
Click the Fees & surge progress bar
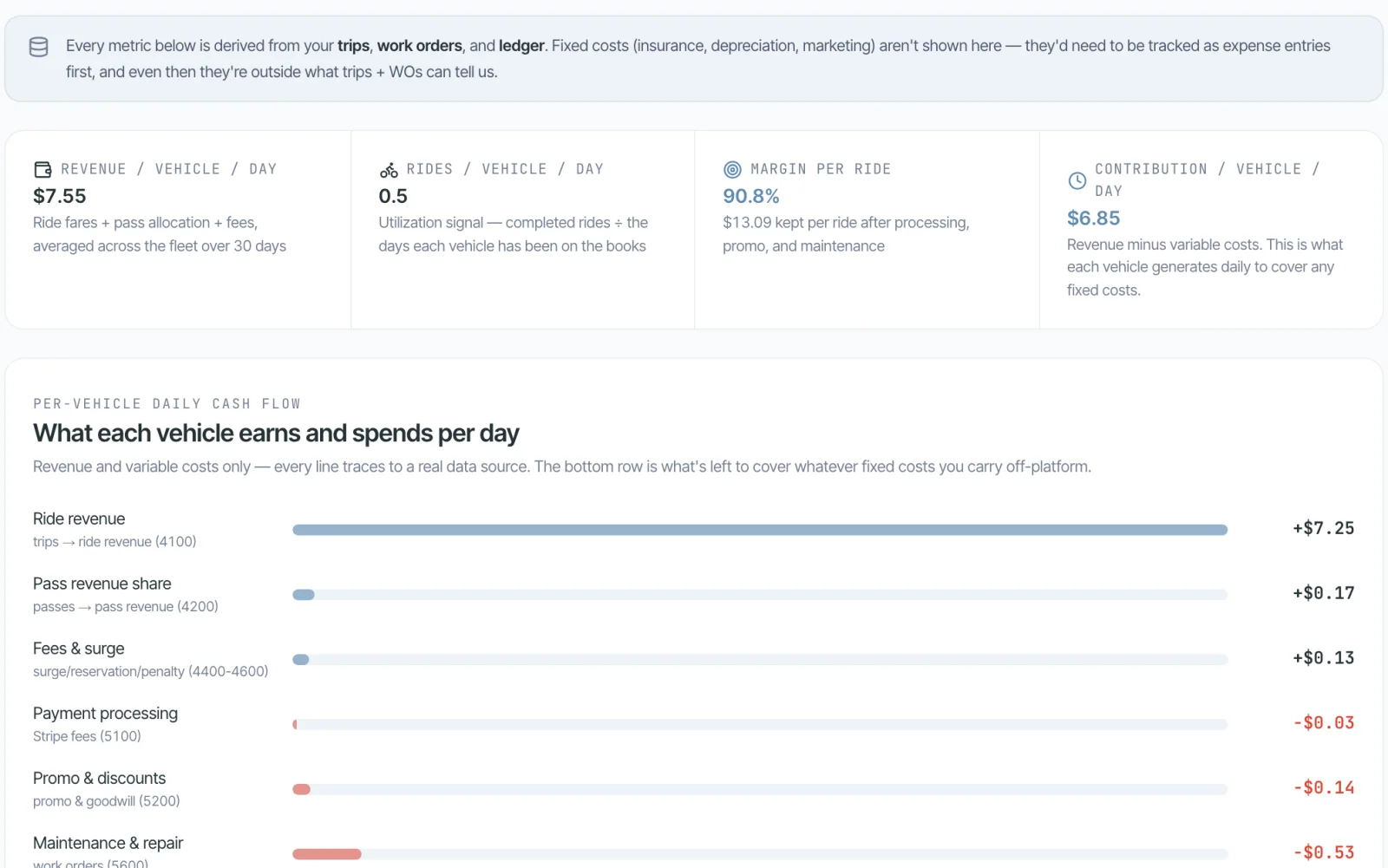pos(760,660)
